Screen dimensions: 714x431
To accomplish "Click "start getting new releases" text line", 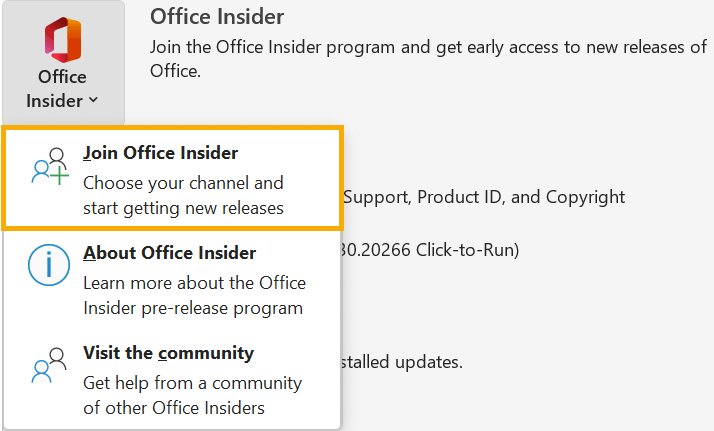I will pos(183,208).
